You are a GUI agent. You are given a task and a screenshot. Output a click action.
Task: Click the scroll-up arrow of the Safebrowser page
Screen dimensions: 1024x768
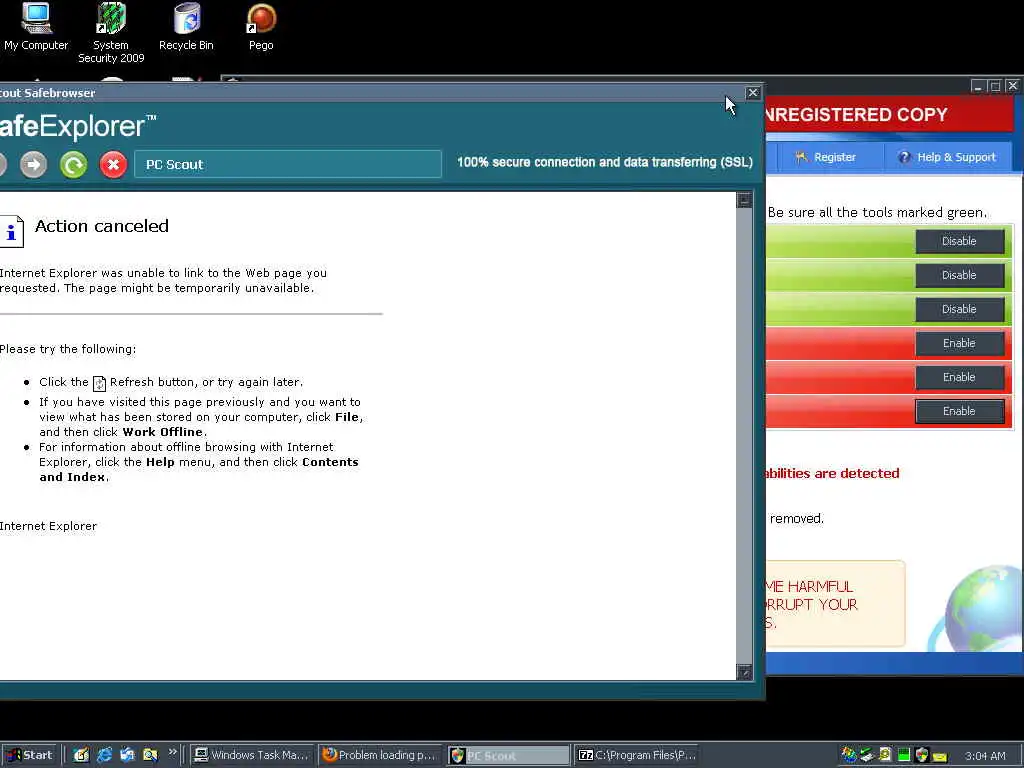pos(744,200)
